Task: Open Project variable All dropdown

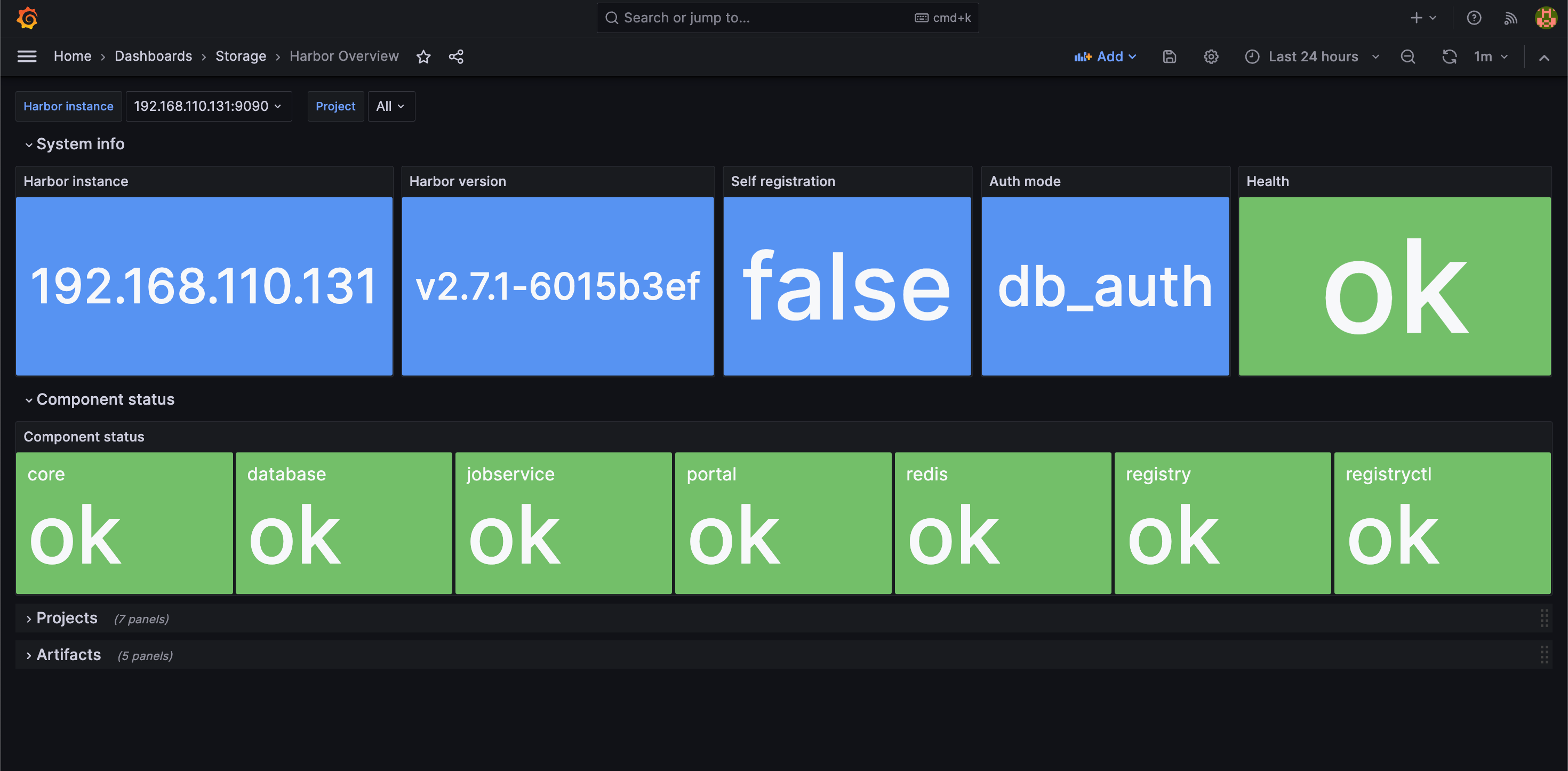Action: 391,106
